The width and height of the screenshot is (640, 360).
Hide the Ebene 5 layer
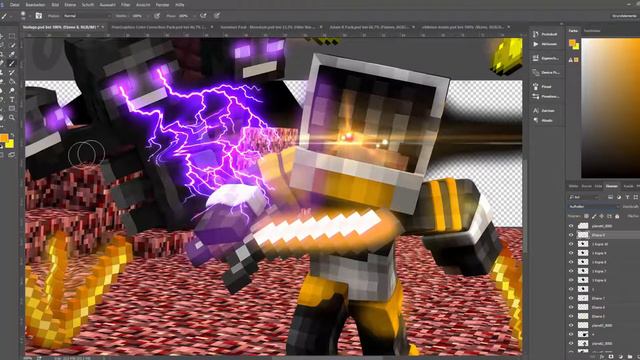(571, 316)
